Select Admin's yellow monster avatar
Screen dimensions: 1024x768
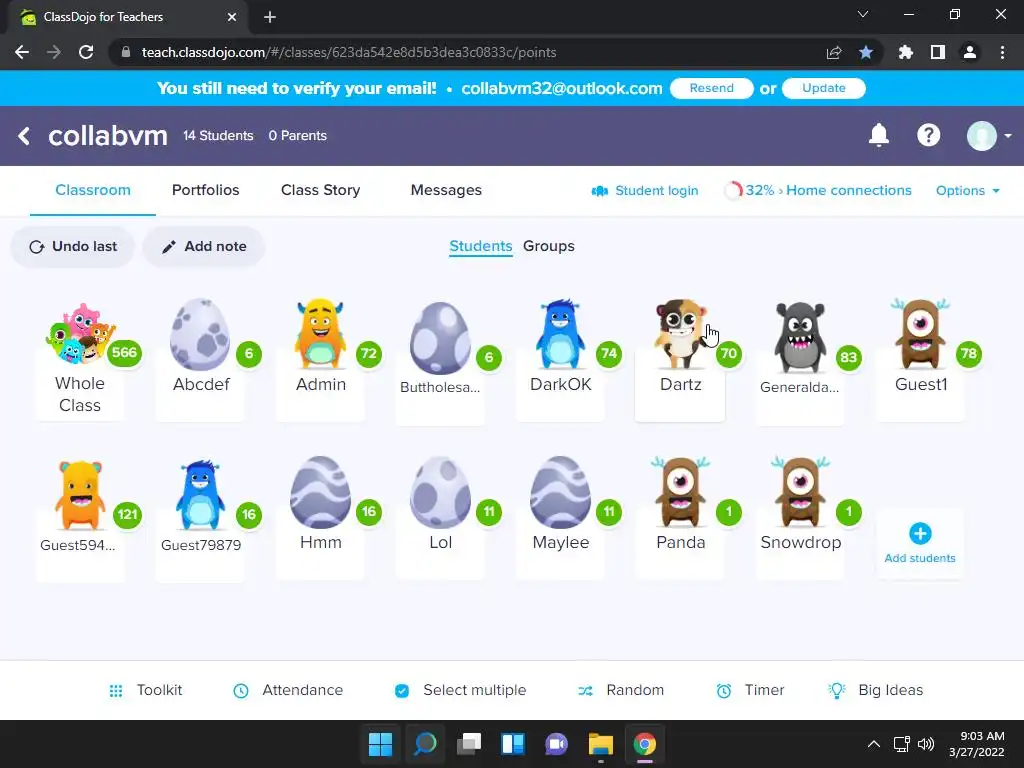pyautogui.click(x=320, y=333)
